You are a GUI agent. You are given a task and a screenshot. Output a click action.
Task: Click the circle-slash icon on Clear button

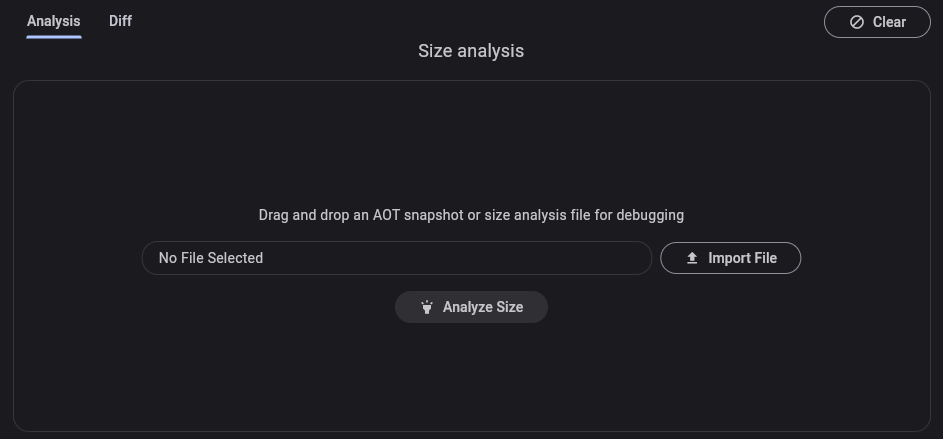click(x=857, y=22)
